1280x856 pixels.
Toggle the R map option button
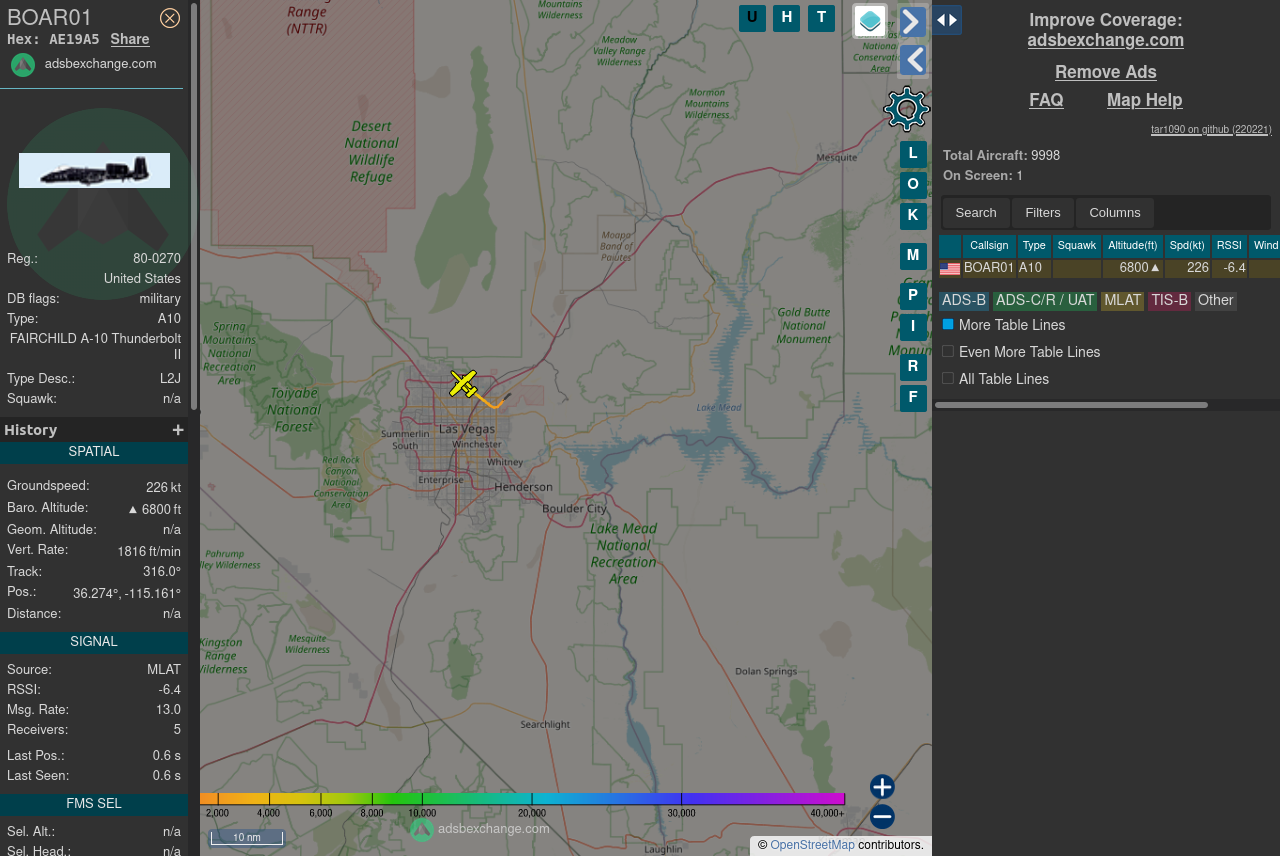(912, 367)
